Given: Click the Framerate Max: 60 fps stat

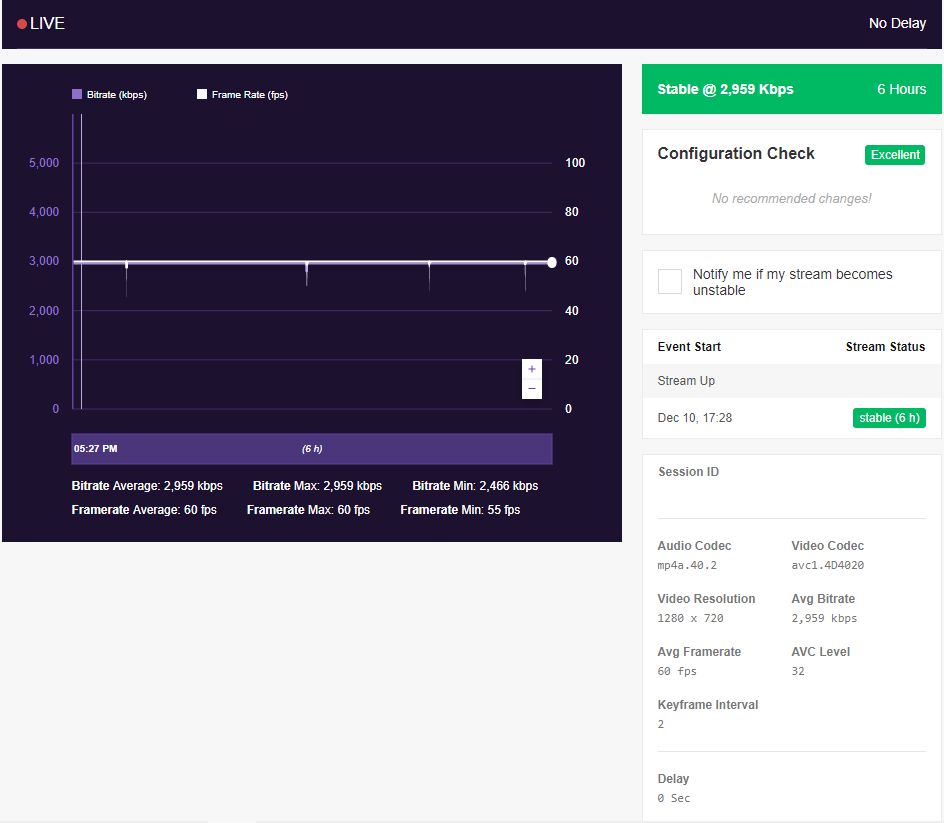Looking at the screenshot, I should [x=308, y=510].
